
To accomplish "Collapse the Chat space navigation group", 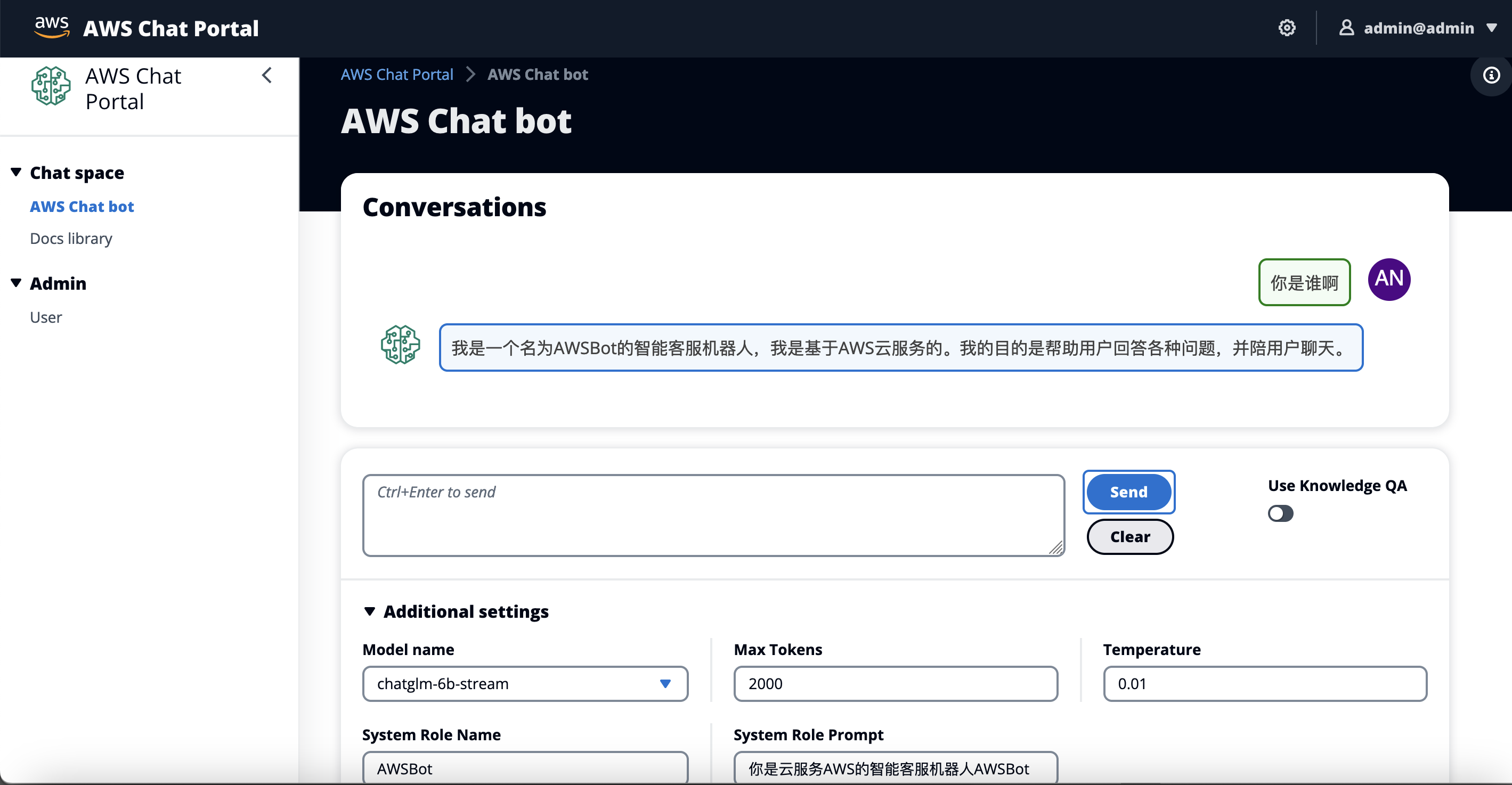I will (17, 173).
